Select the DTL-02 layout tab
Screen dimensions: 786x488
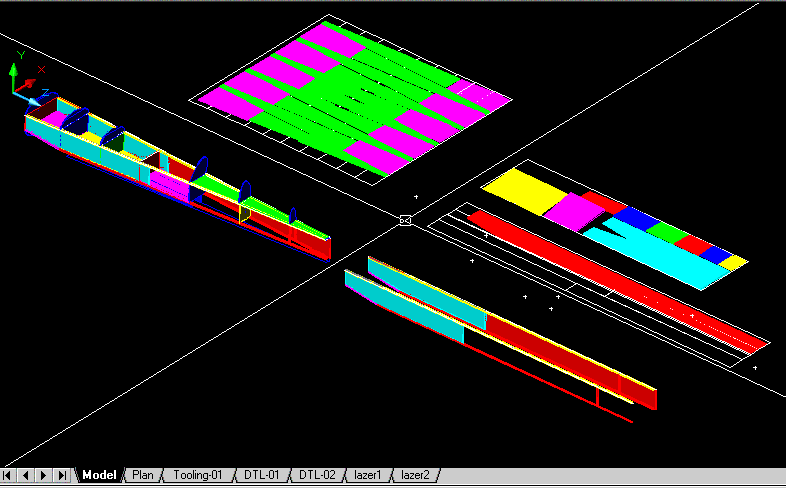(317, 475)
